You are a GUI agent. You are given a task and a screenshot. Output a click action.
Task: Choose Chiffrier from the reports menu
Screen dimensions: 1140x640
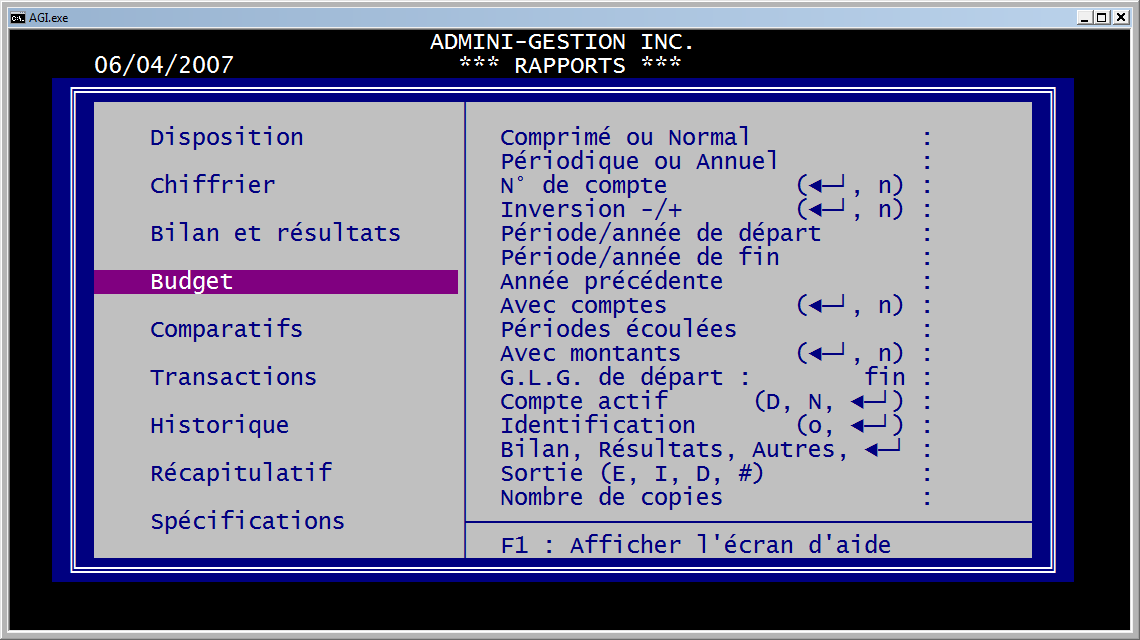tap(212, 186)
